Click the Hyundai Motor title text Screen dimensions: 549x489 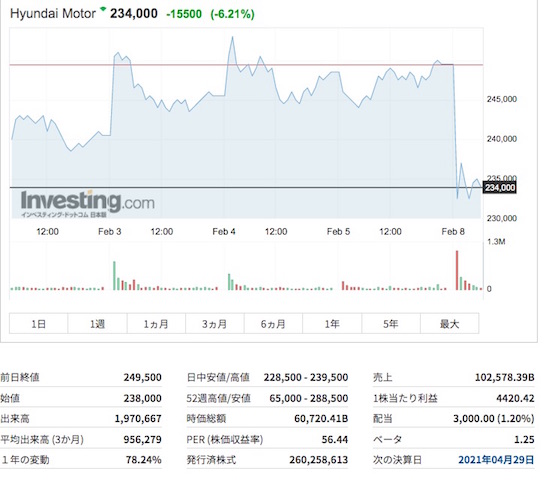coord(53,14)
